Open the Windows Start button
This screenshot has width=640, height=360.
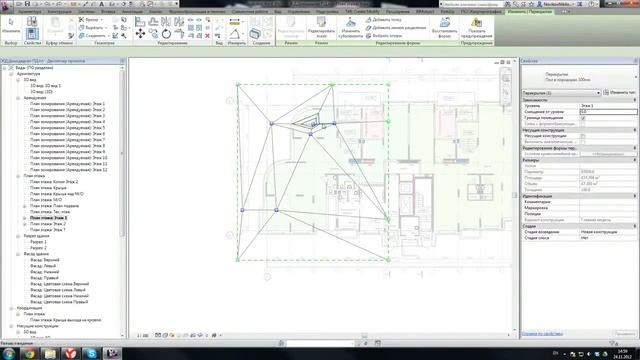(8, 353)
